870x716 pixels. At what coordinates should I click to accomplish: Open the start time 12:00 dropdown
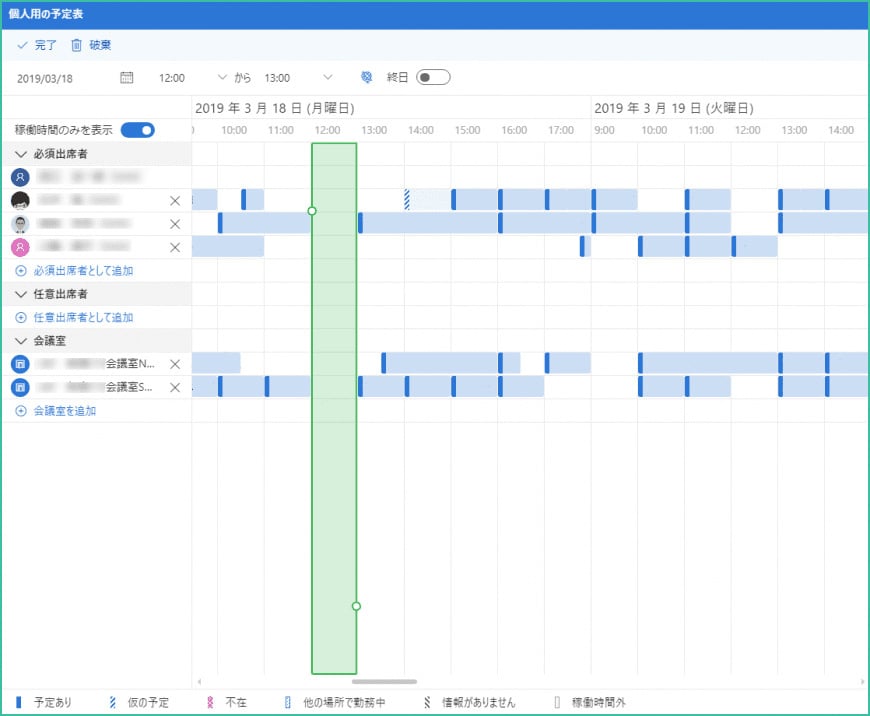point(222,77)
